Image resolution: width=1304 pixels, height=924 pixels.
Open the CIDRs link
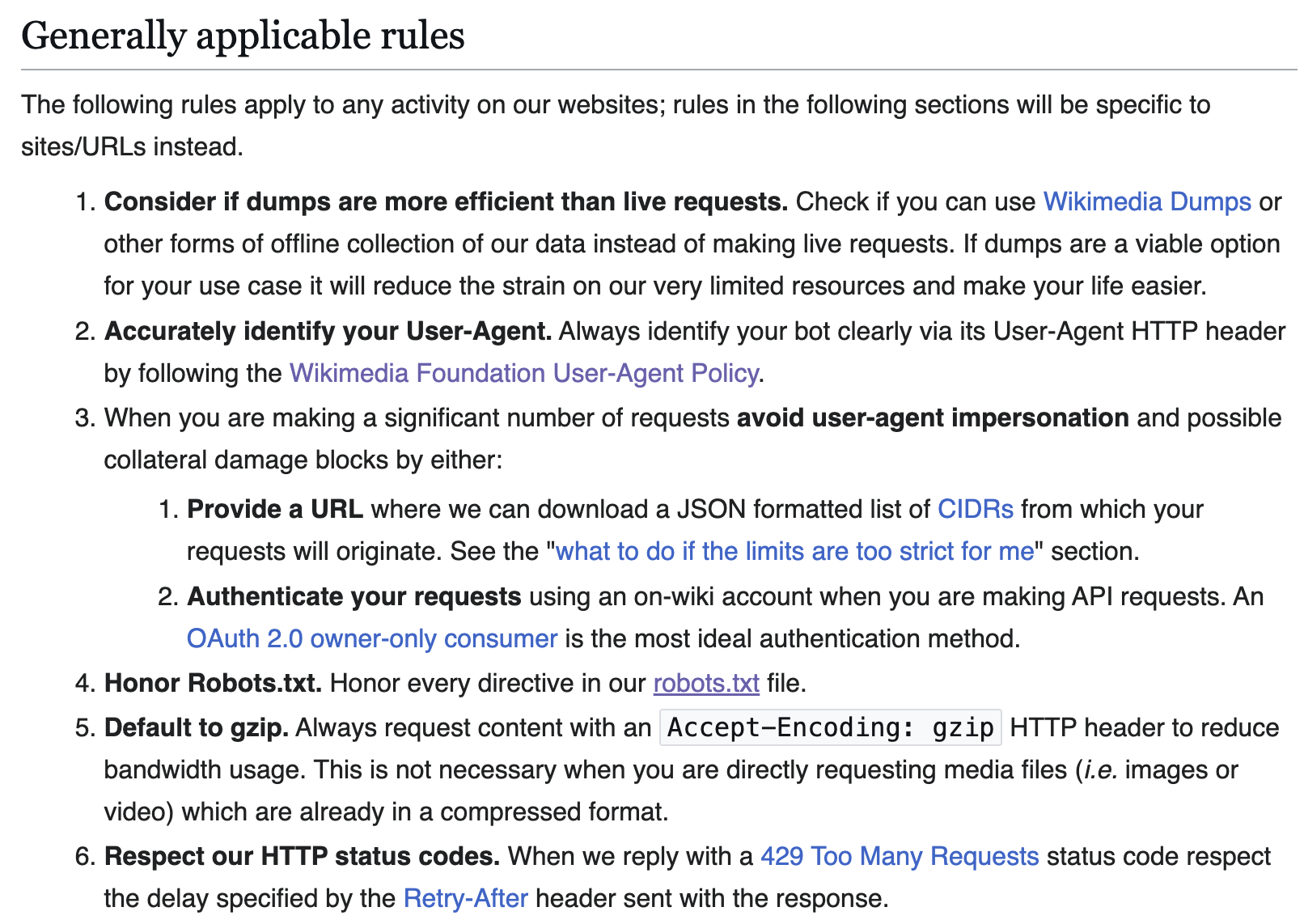[x=976, y=509]
